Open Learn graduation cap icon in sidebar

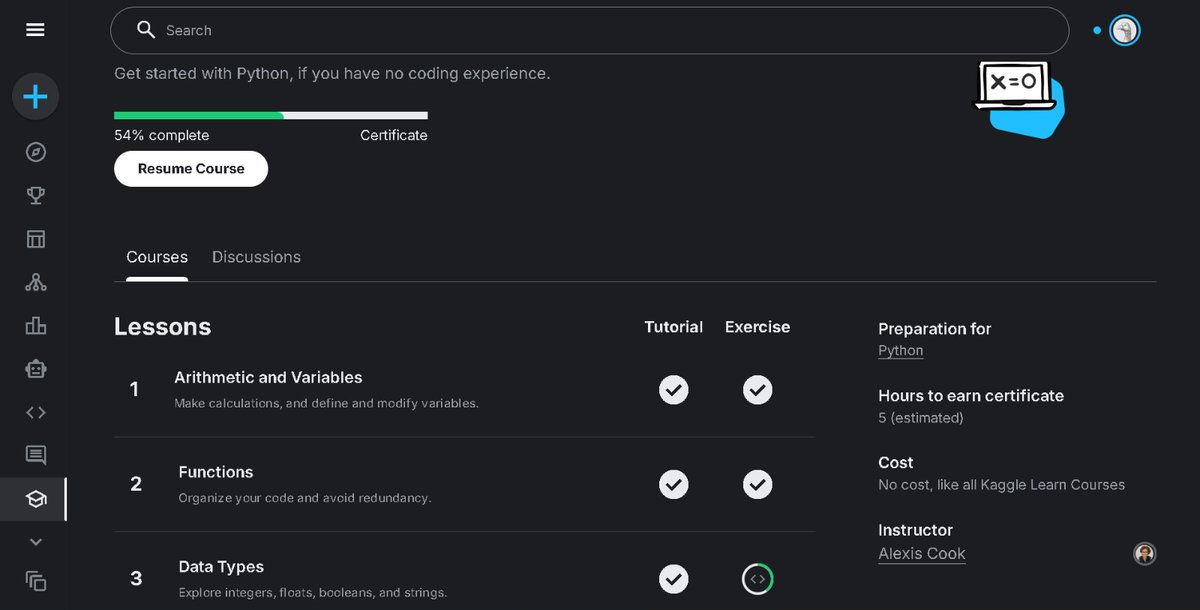pos(36,499)
